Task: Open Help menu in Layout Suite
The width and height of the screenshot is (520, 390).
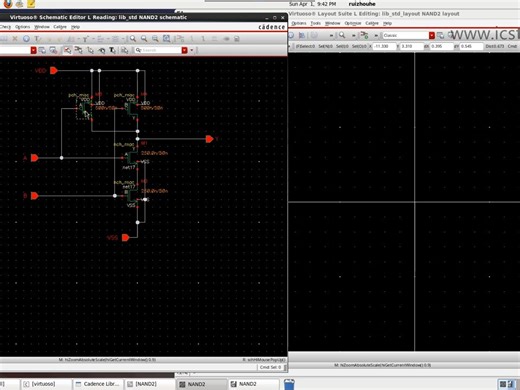Action: coord(387,23)
